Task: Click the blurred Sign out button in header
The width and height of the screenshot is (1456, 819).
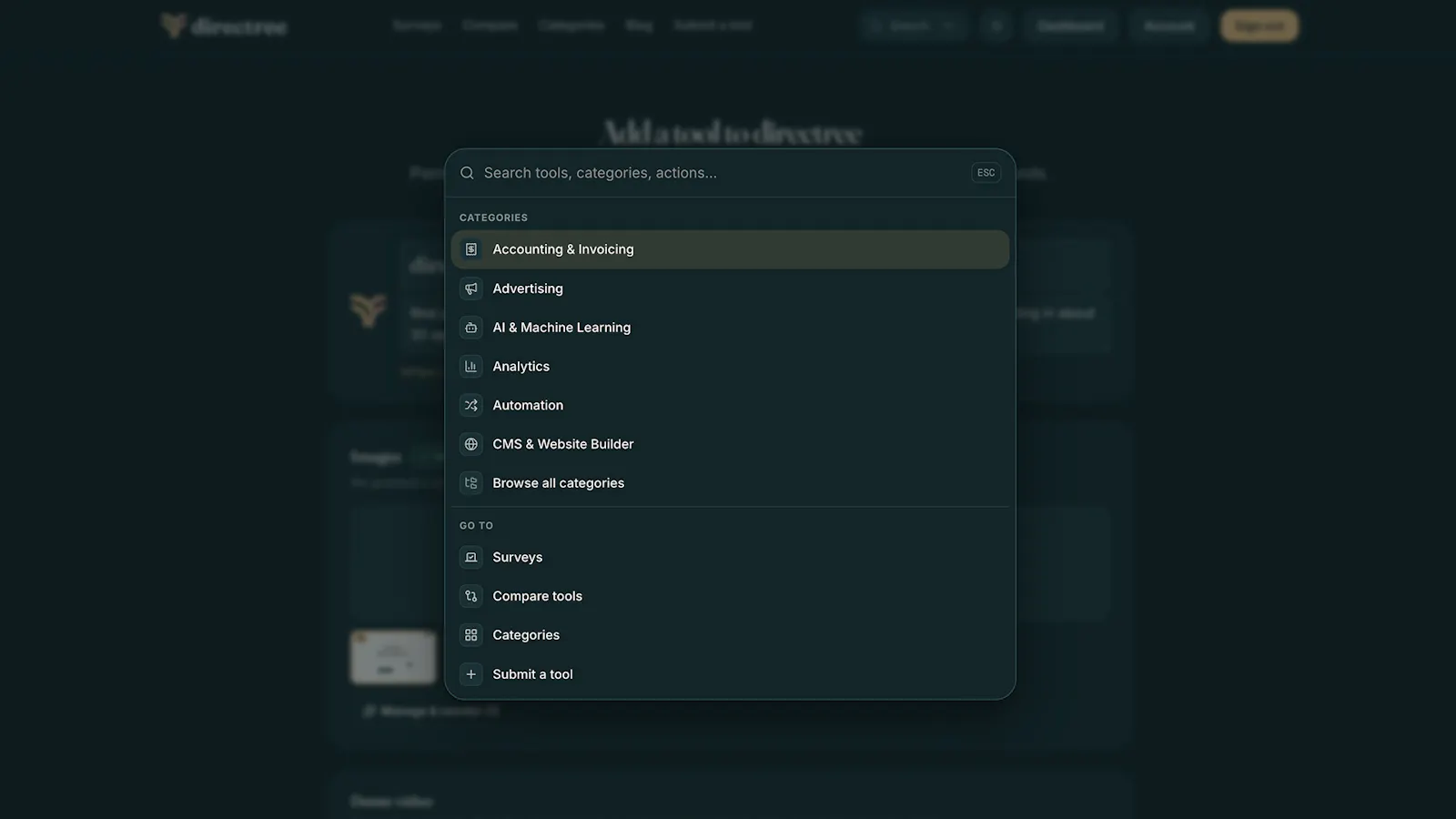Action: 1259,26
